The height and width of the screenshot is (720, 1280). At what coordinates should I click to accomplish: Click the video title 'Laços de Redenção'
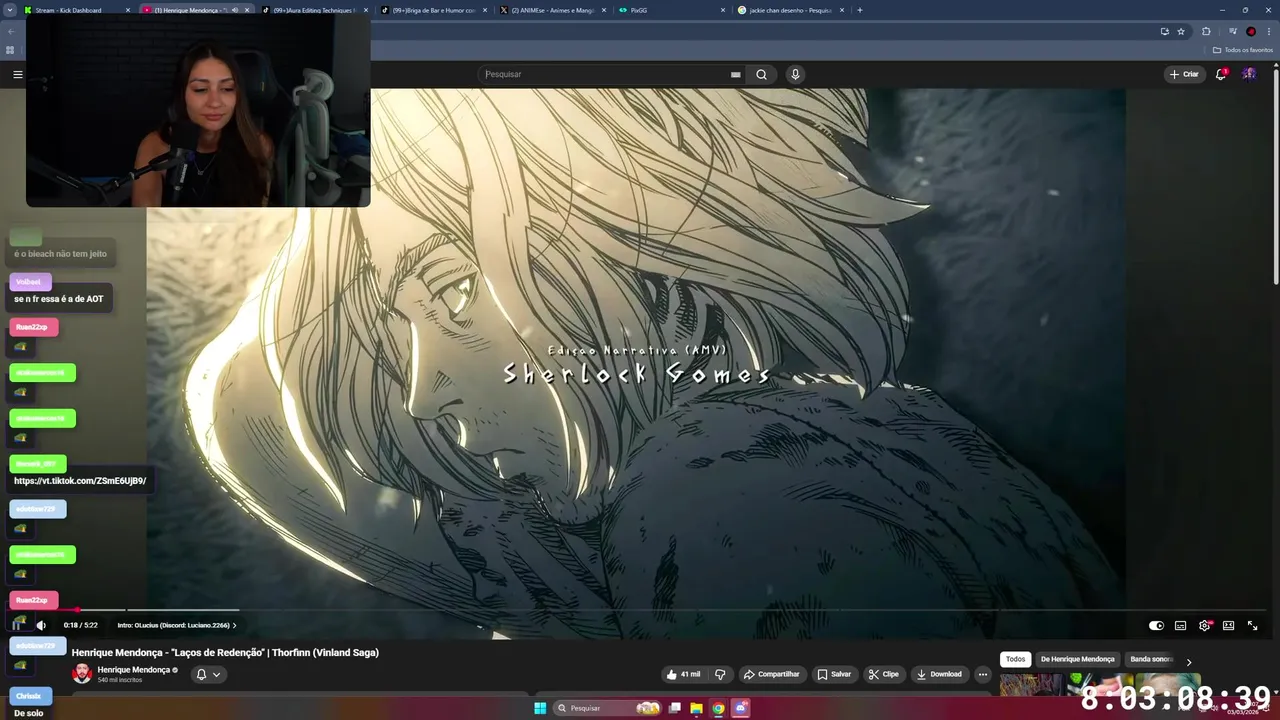pyautogui.click(x=225, y=653)
